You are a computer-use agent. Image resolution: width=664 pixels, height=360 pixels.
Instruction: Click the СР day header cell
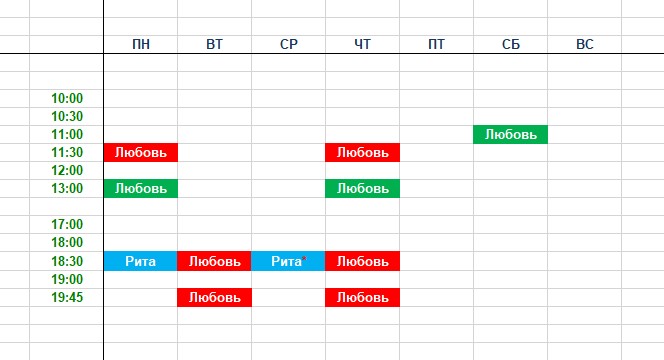coord(288,44)
